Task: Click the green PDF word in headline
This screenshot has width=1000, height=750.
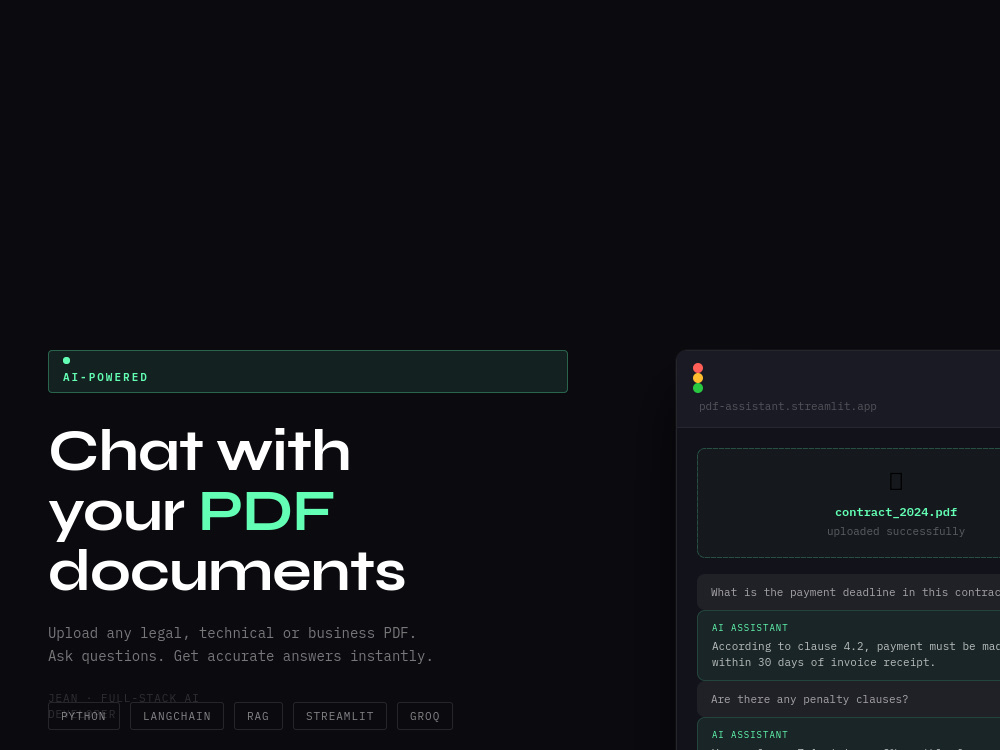Action: pyautogui.click(x=267, y=511)
